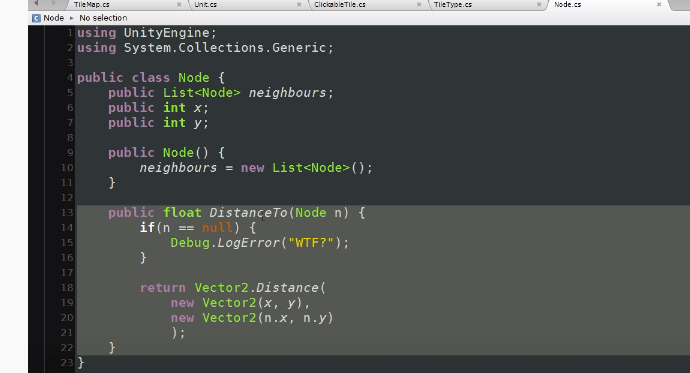690x373 pixels.
Task: Click the back navigation arrow icon
Action: pos(37,4)
